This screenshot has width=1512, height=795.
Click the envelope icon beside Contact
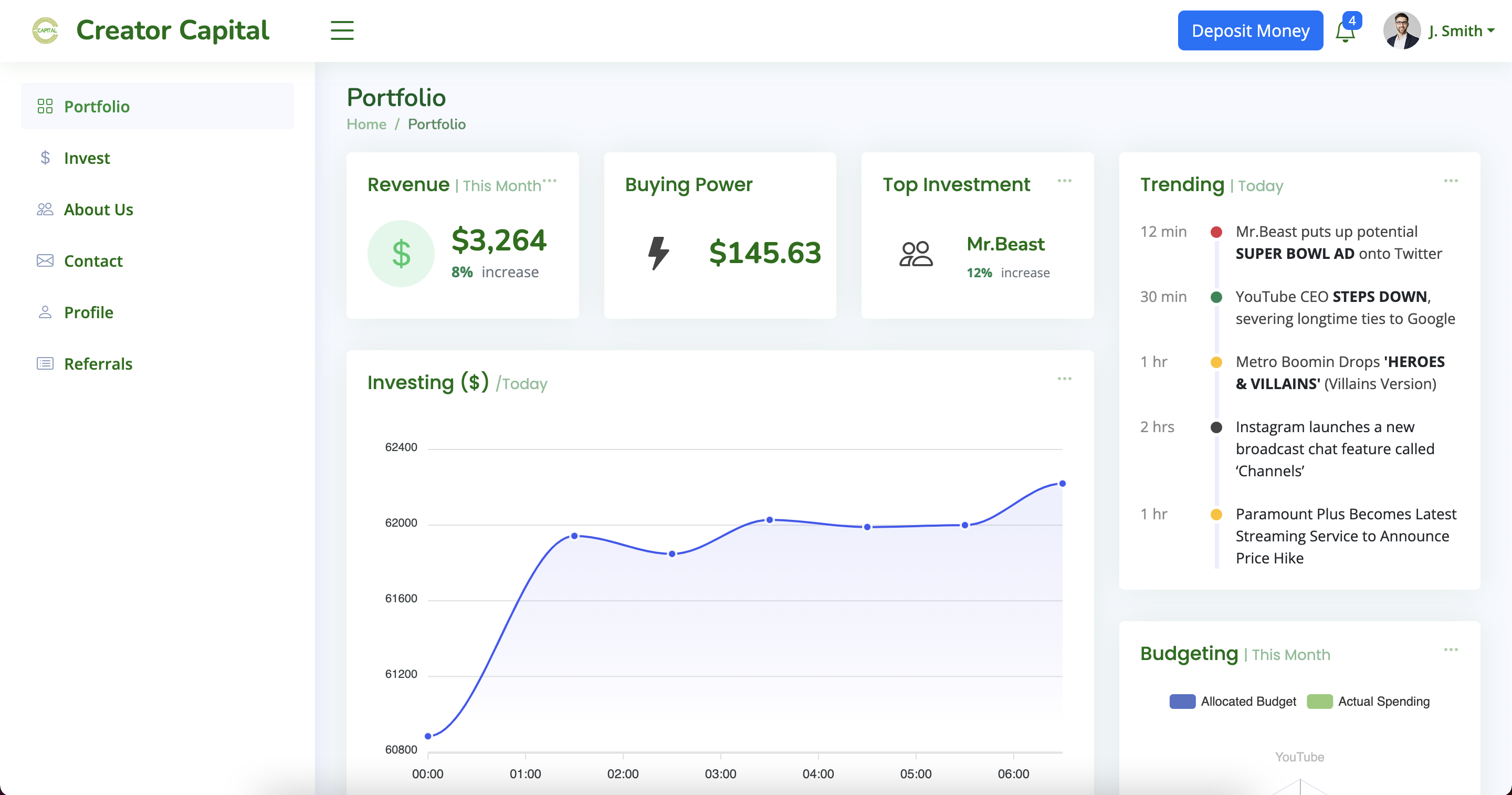[45, 260]
